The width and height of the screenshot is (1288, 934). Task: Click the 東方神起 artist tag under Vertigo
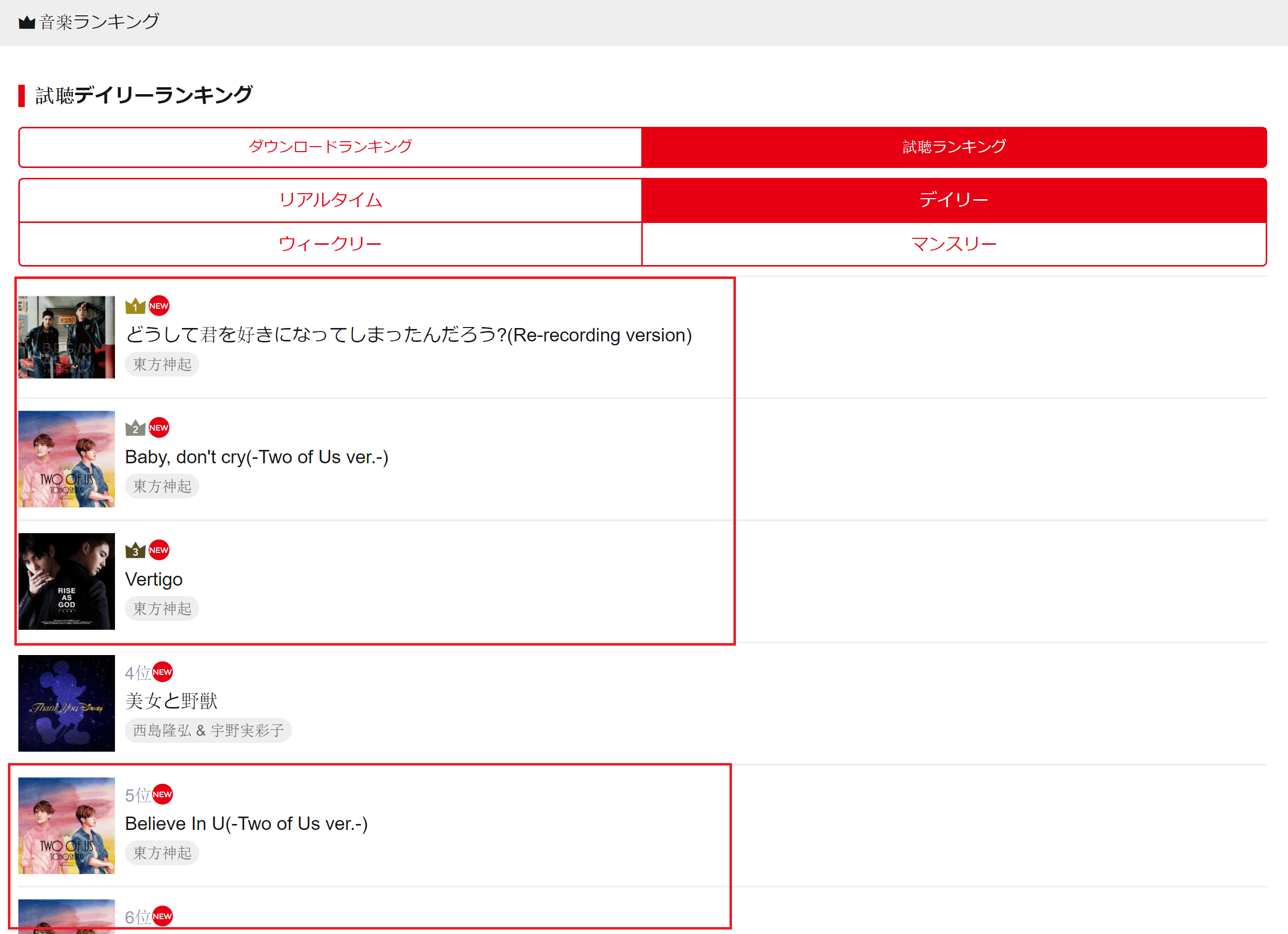pos(162,608)
